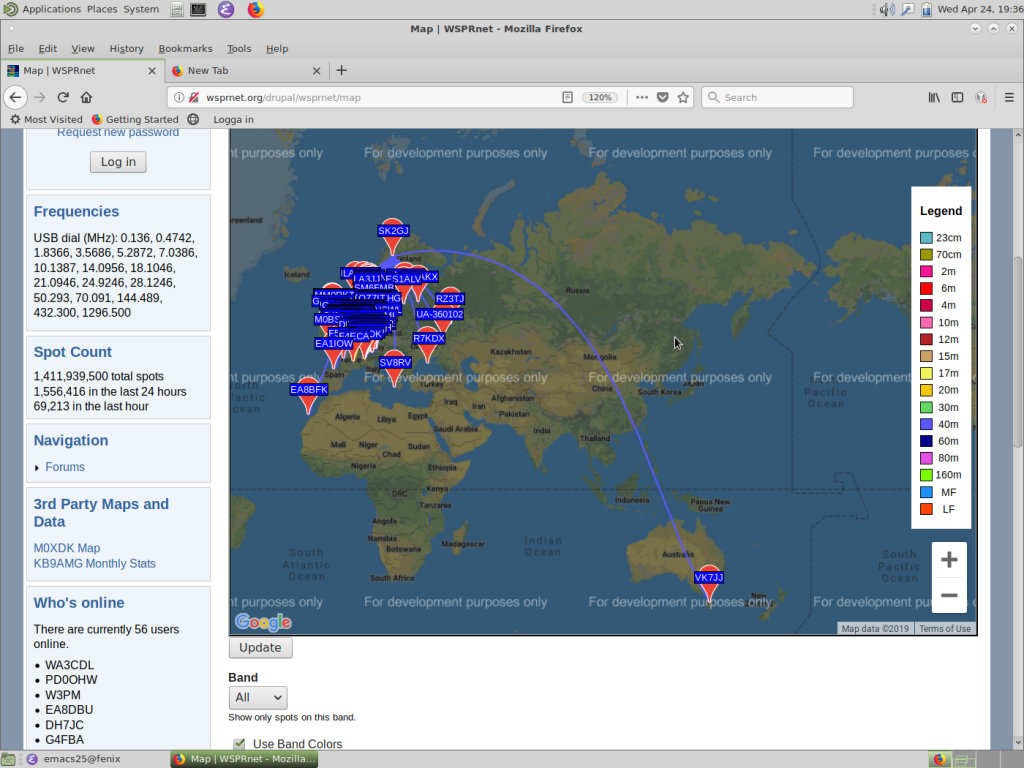
Task: Zoom out of the map with minus
Action: tap(949, 596)
